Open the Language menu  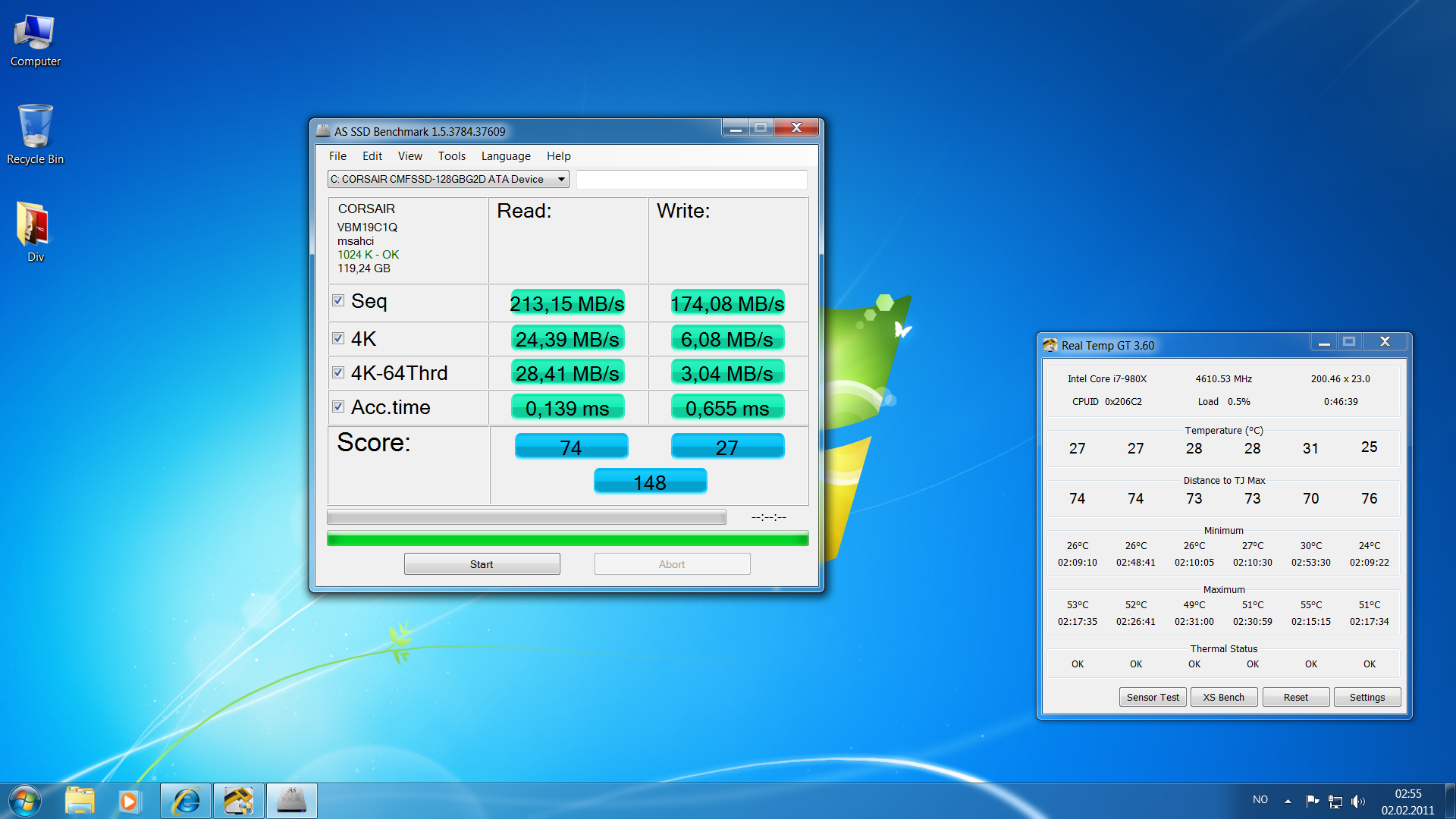pos(506,156)
